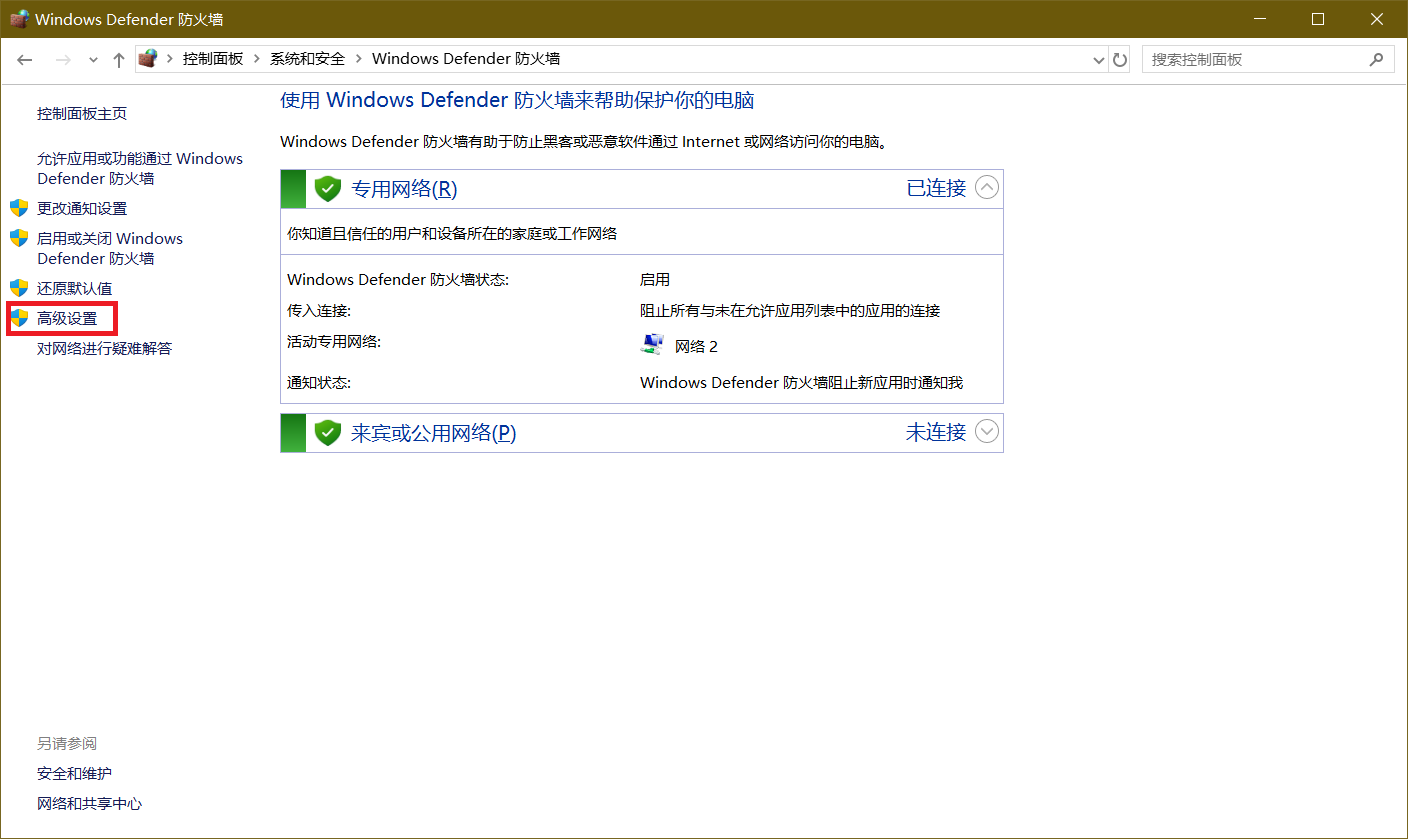
Task: Click the search magnifier icon
Action: (1376, 60)
